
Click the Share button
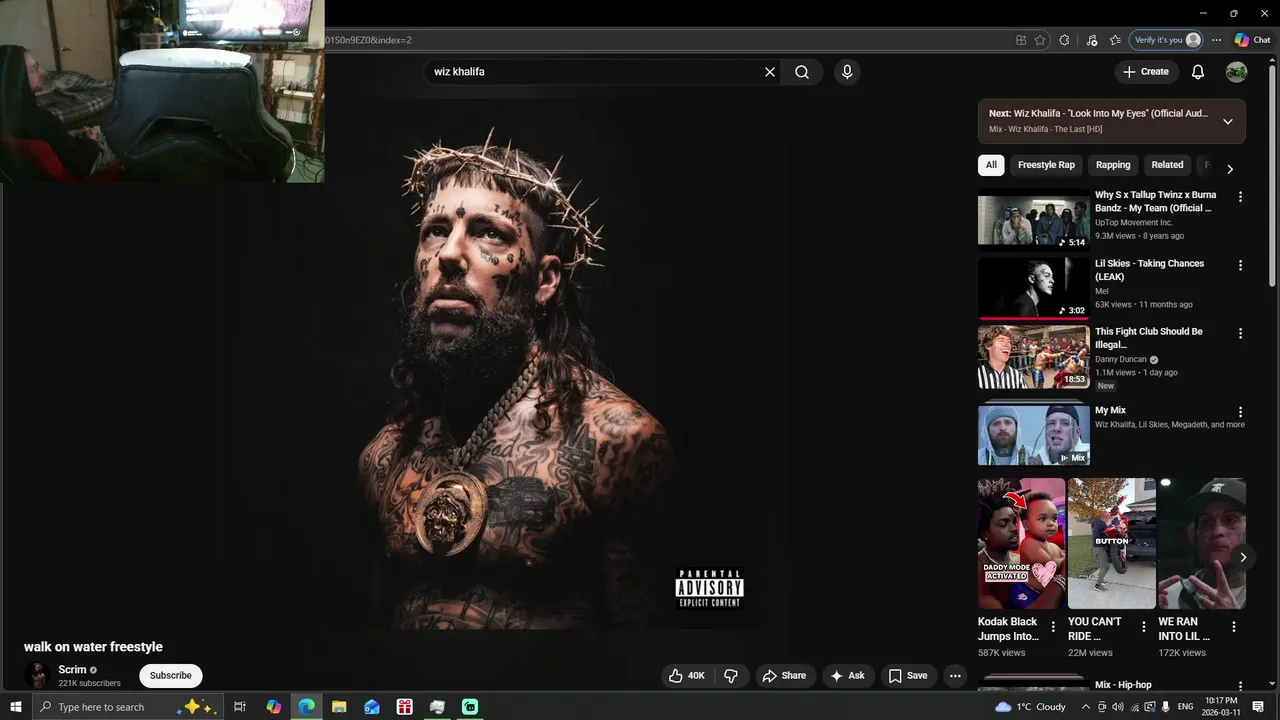(784, 676)
